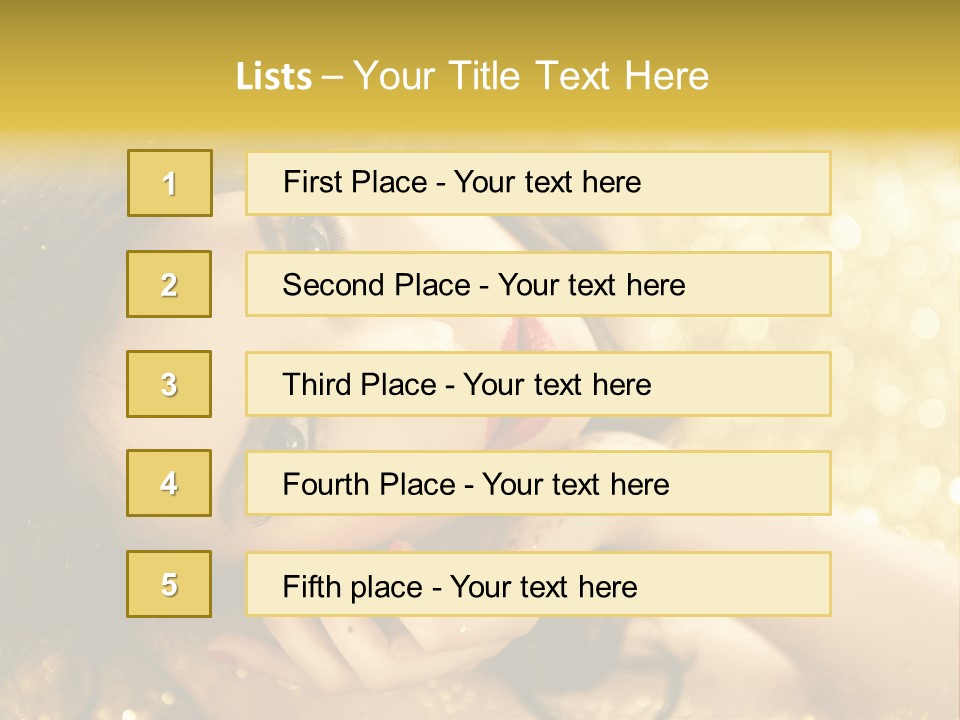Click the words Second Place
Viewport: 960px width, 720px height.
click(374, 285)
